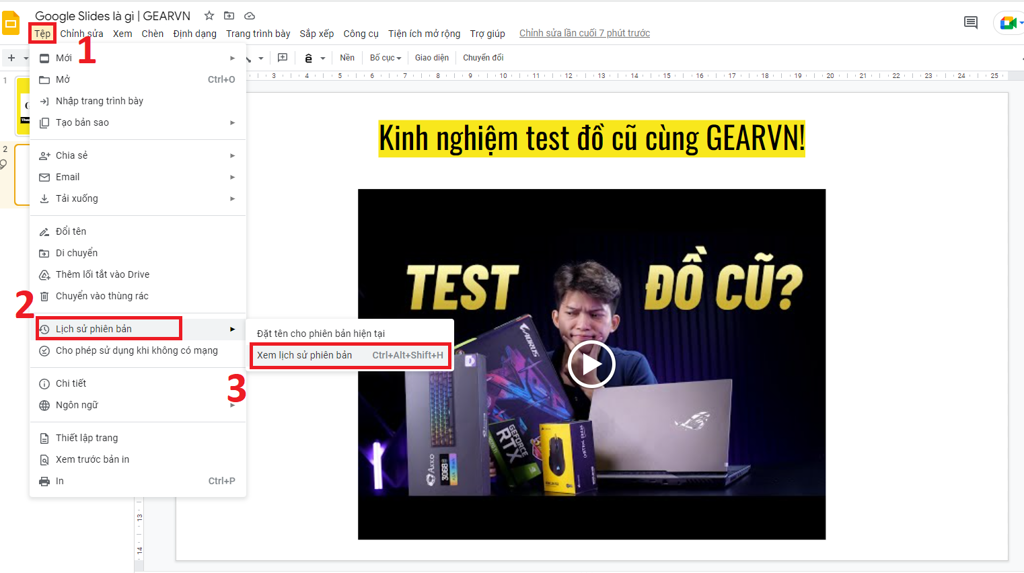Screen dimensions: 1024x573
Task: Choose Tạo bản sao menu item
Action: 138,123
